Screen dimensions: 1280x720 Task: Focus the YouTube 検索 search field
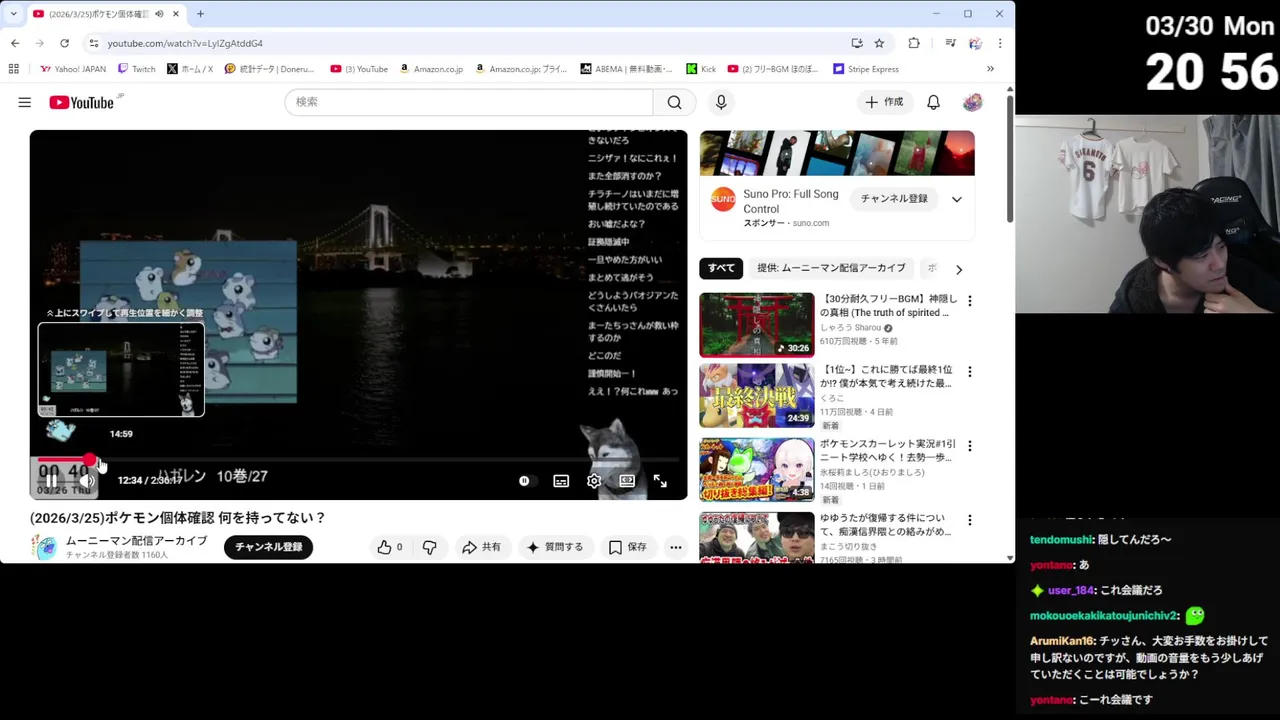(x=469, y=102)
